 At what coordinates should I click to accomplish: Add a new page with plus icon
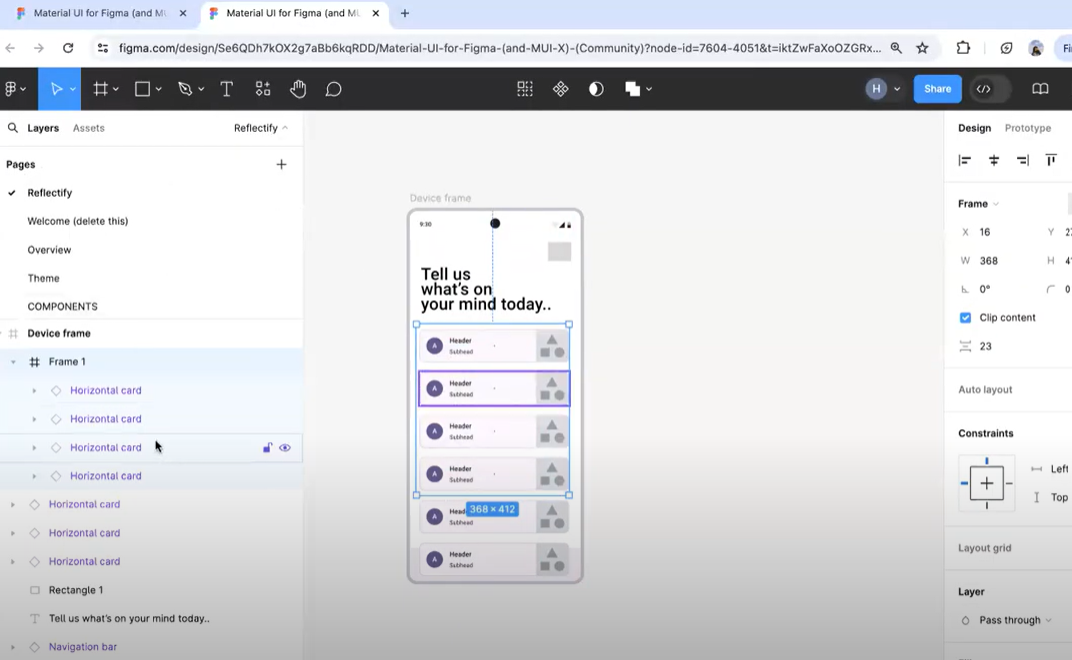[x=281, y=164]
